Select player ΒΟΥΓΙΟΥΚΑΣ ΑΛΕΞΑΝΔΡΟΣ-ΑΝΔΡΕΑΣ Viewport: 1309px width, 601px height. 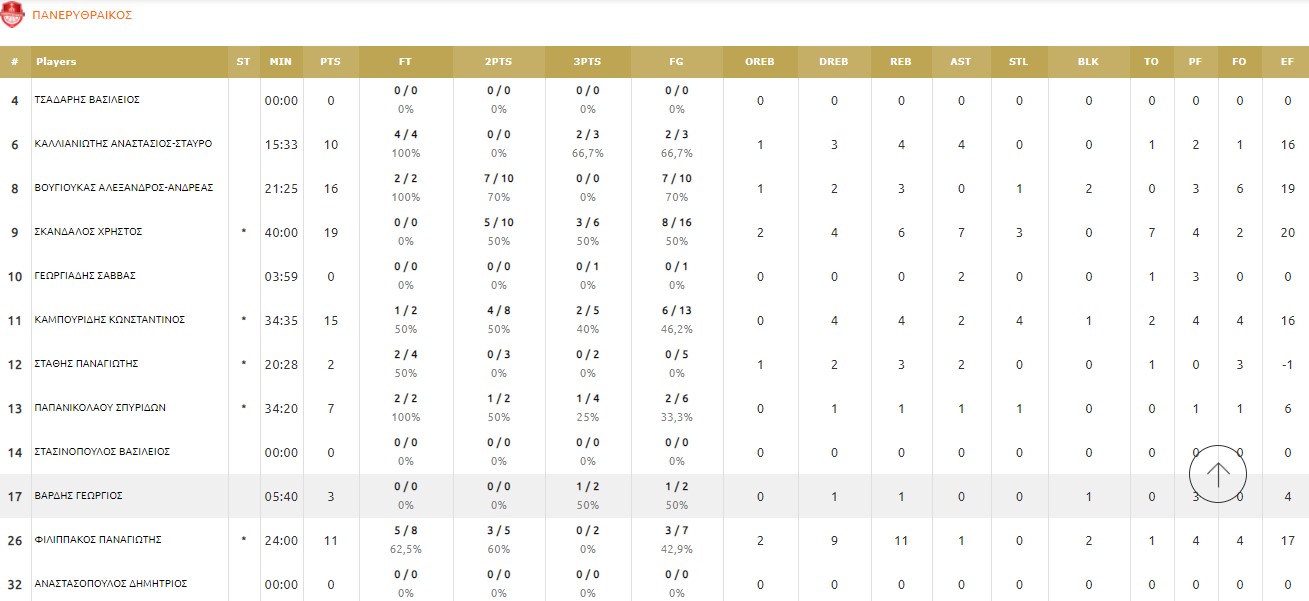pyautogui.click(x=123, y=188)
